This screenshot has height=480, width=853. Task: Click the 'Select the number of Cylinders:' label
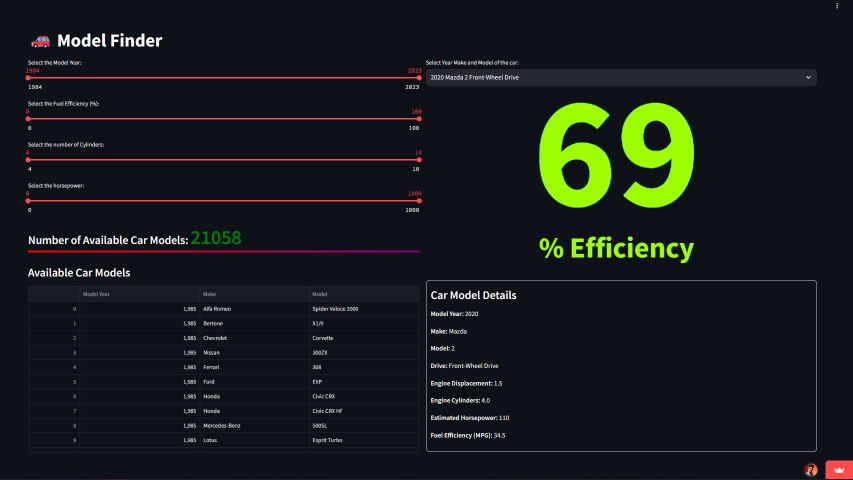tap(66, 145)
